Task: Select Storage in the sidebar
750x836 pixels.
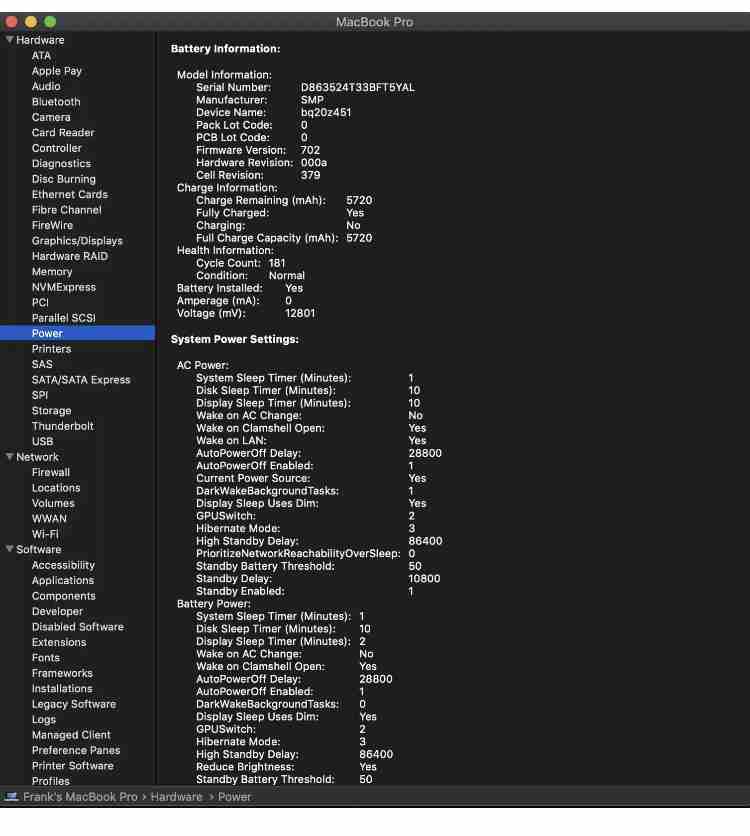Action: [51, 411]
